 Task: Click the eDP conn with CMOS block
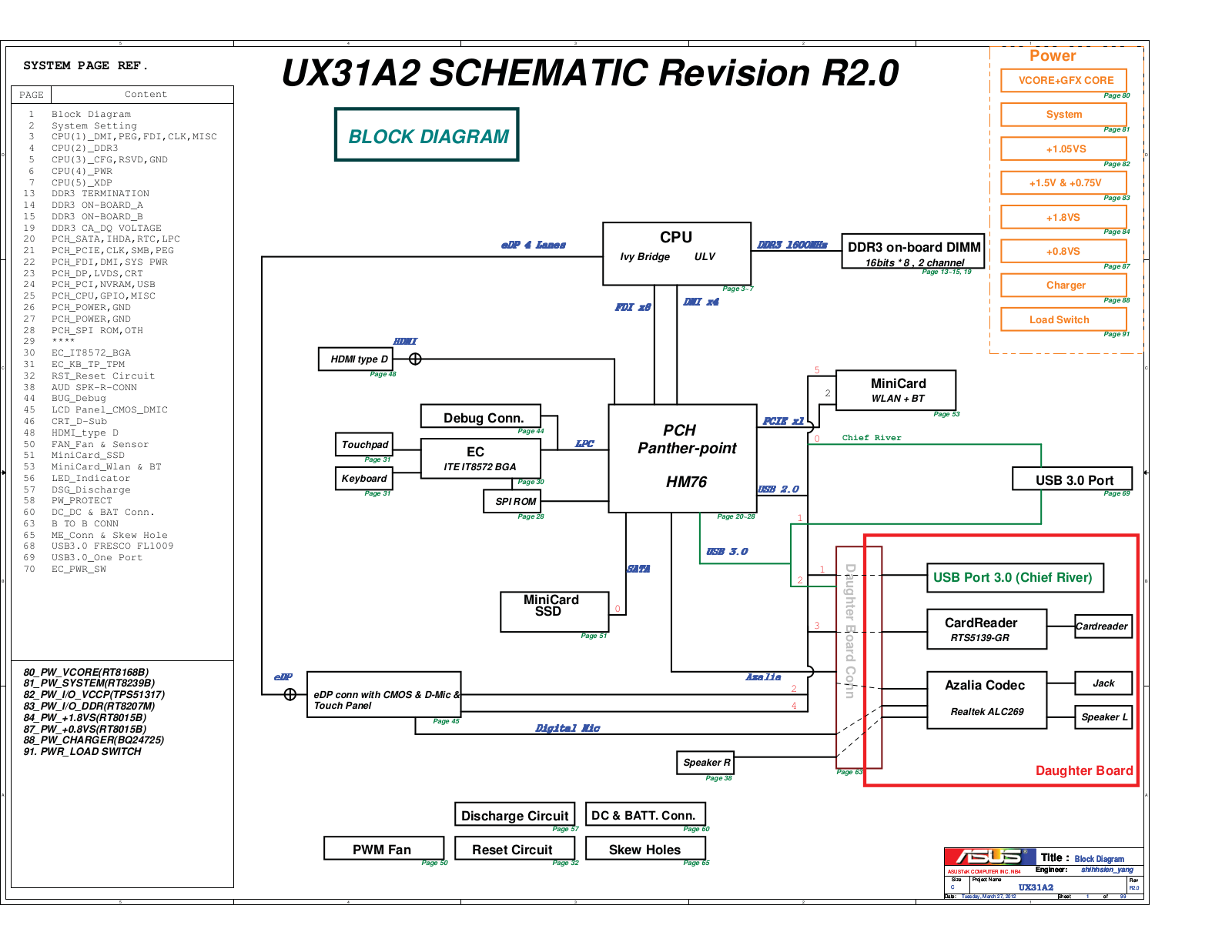384,694
